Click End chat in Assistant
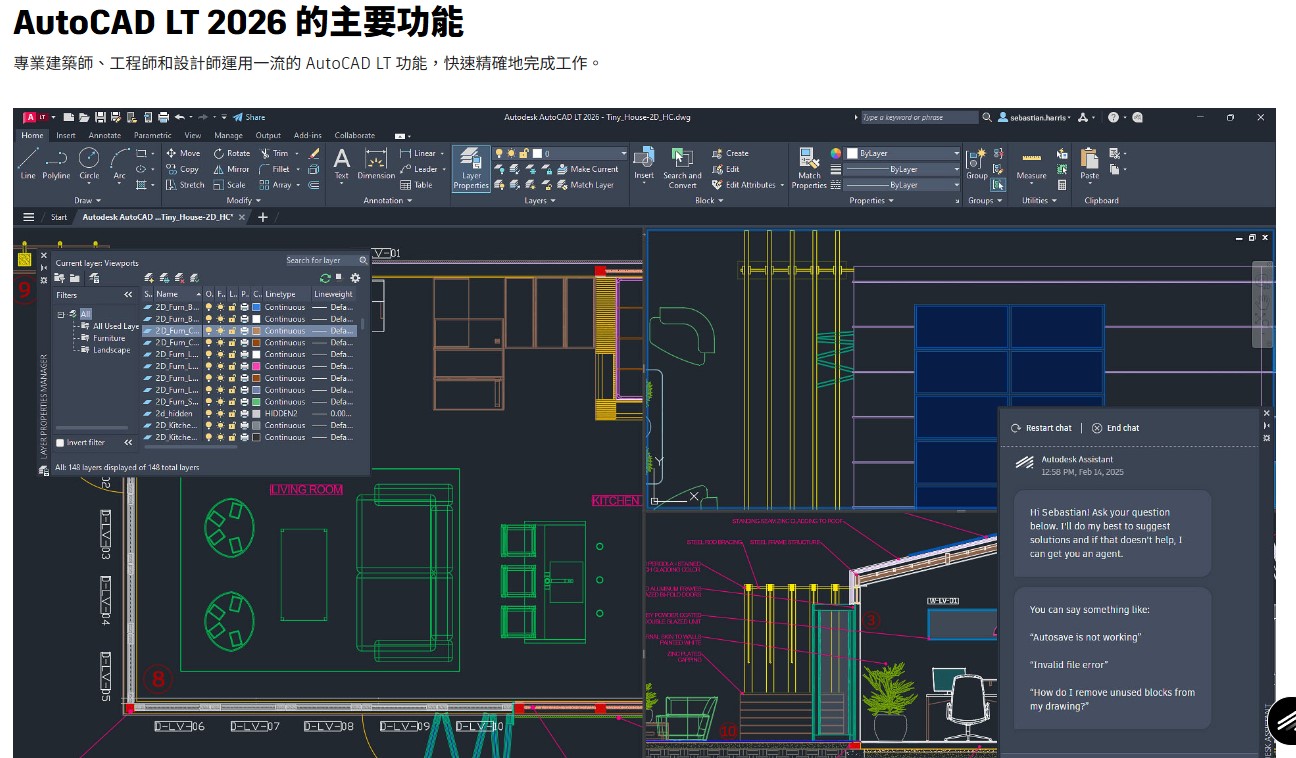 point(1115,428)
